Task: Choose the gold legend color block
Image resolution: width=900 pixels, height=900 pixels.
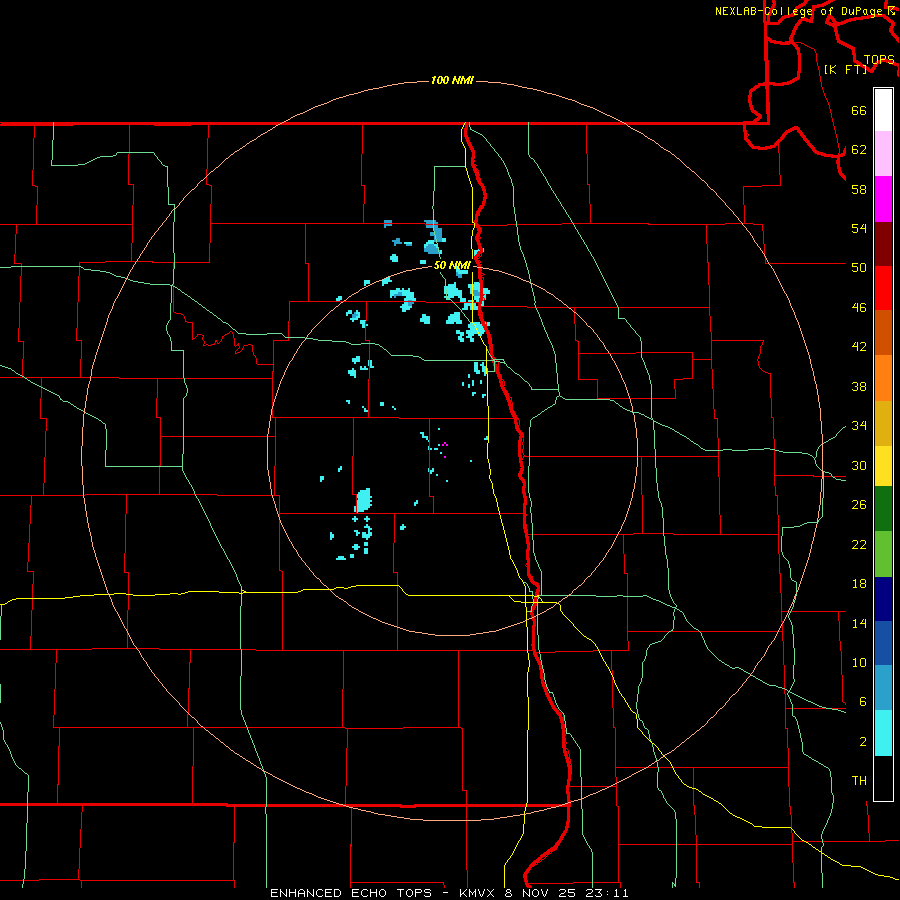Action: point(883,423)
